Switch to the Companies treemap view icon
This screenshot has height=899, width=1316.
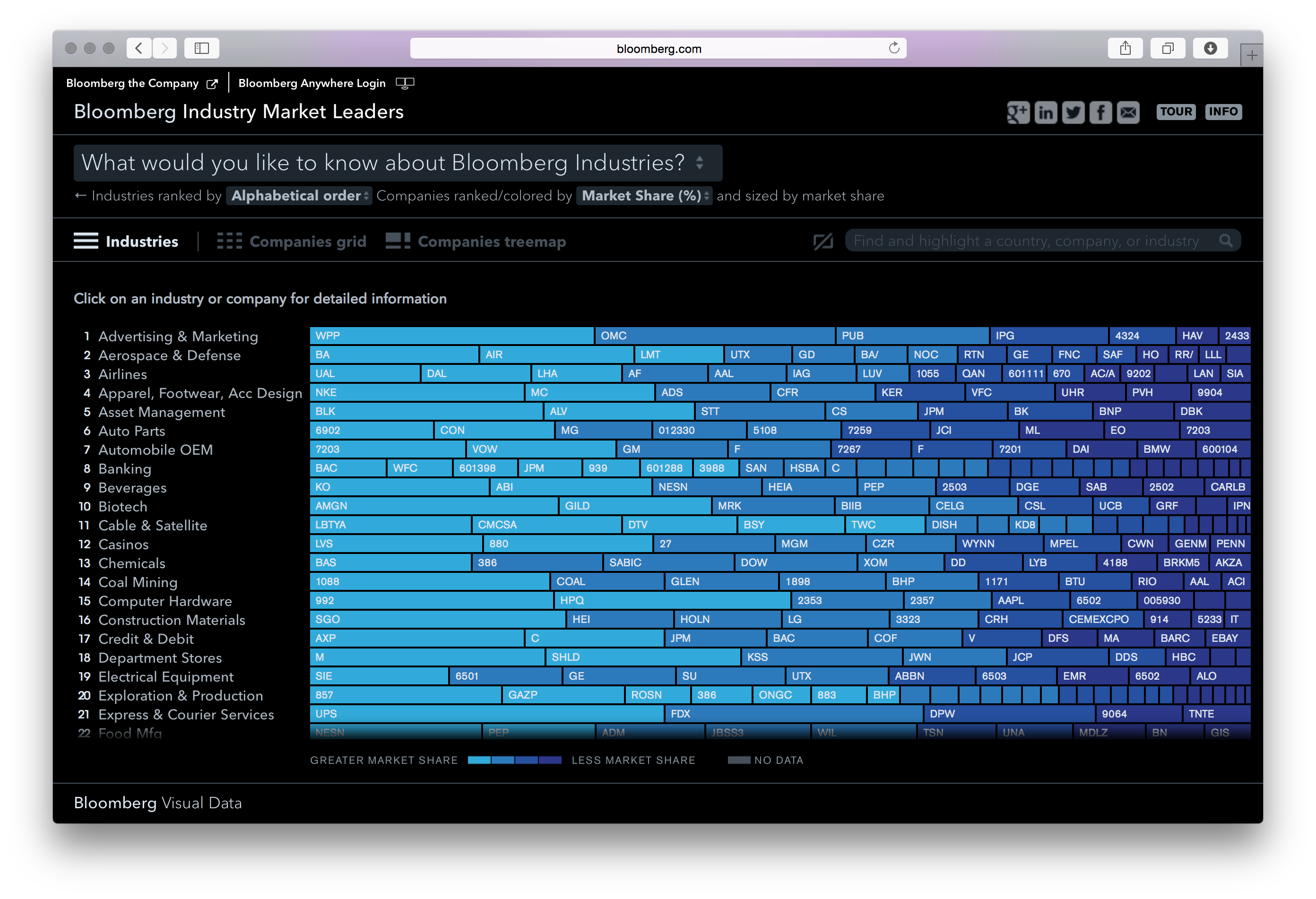coord(397,240)
